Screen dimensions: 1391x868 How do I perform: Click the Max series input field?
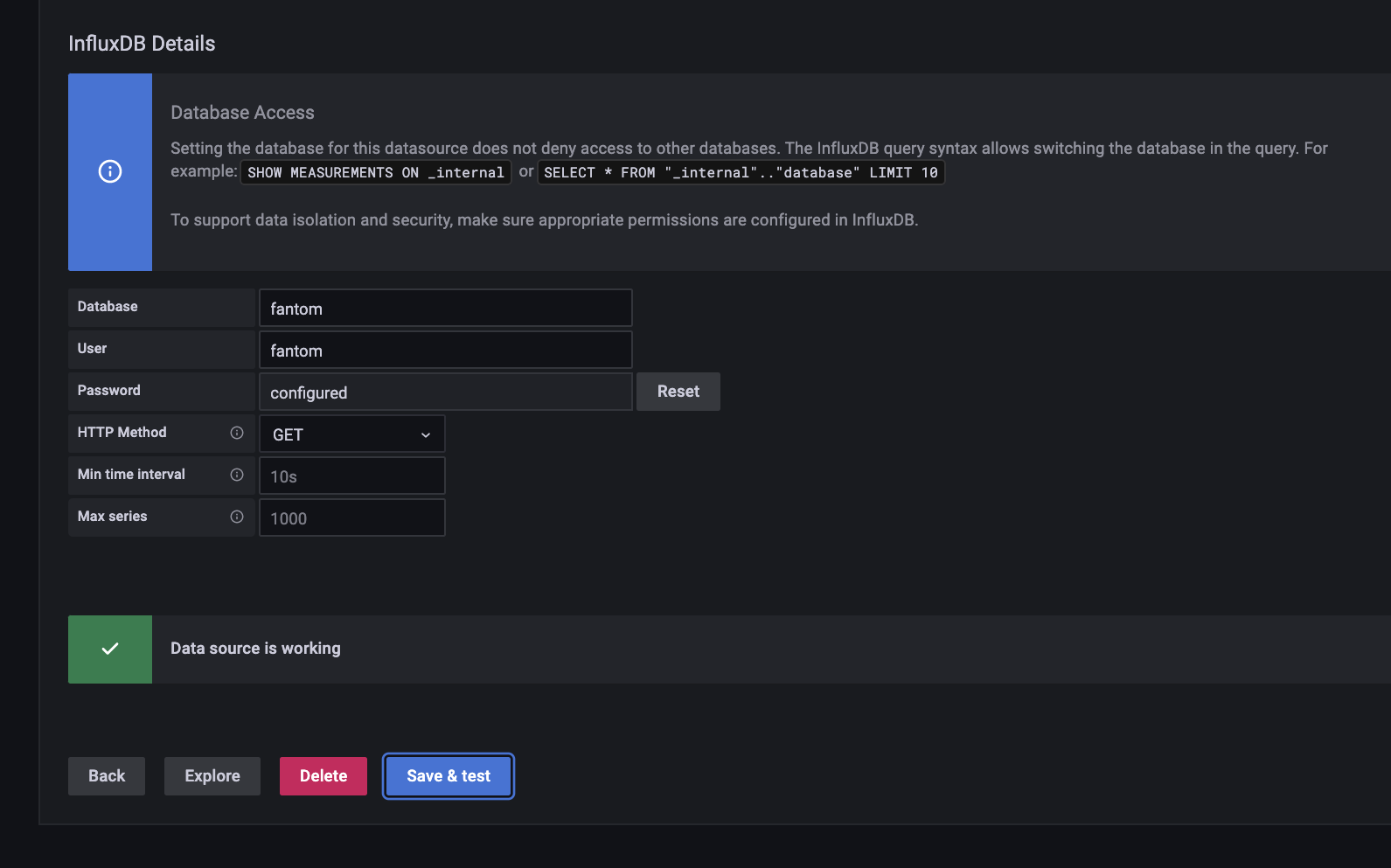(x=352, y=517)
